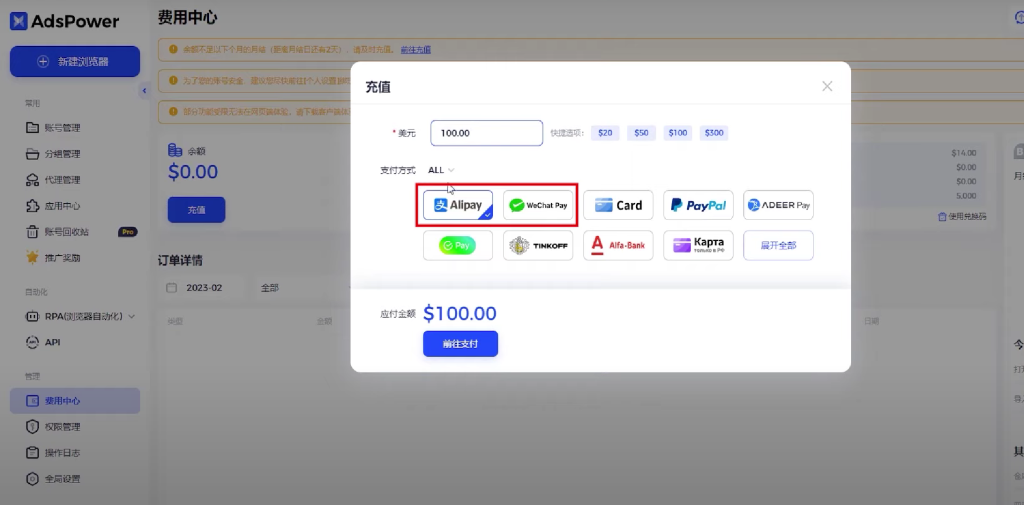Screen dimensions: 1024x505
Task: Click the AdsPower logo
Action: point(64,21)
